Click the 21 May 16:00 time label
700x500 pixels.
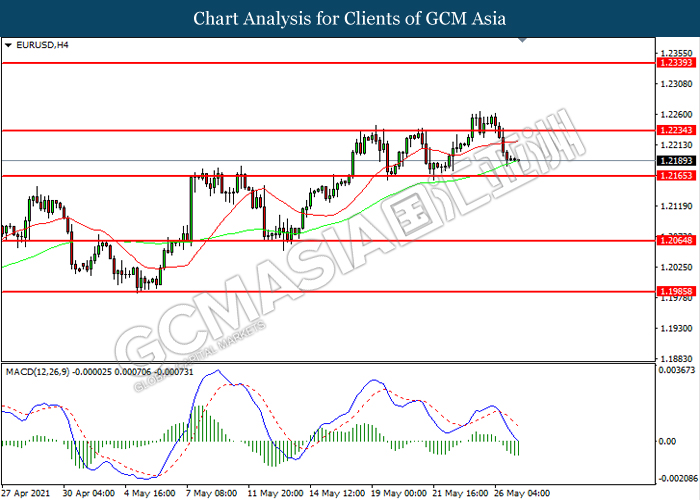pyautogui.click(x=461, y=494)
